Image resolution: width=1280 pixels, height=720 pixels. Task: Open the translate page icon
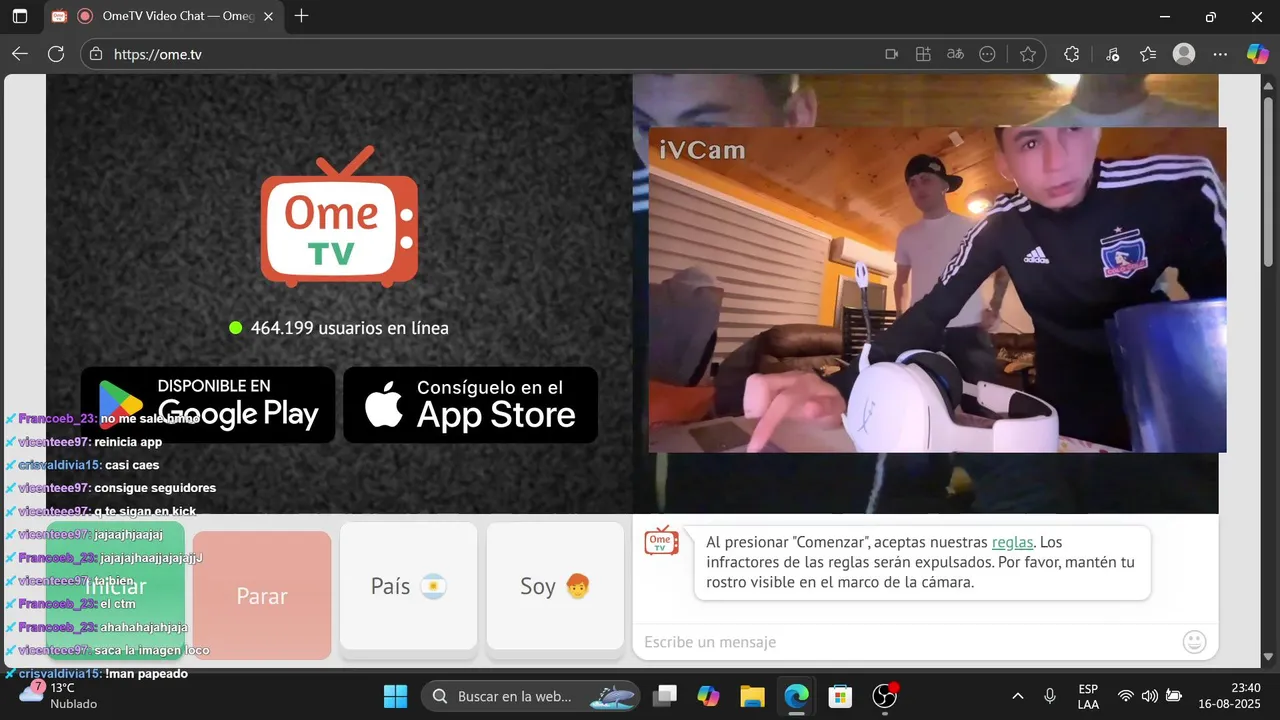coord(955,54)
